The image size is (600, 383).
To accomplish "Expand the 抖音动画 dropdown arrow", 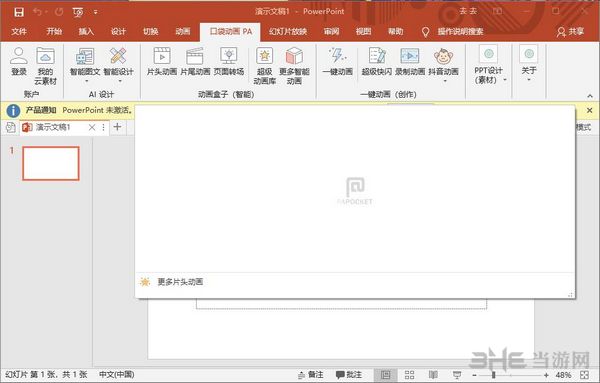I will (x=445, y=81).
